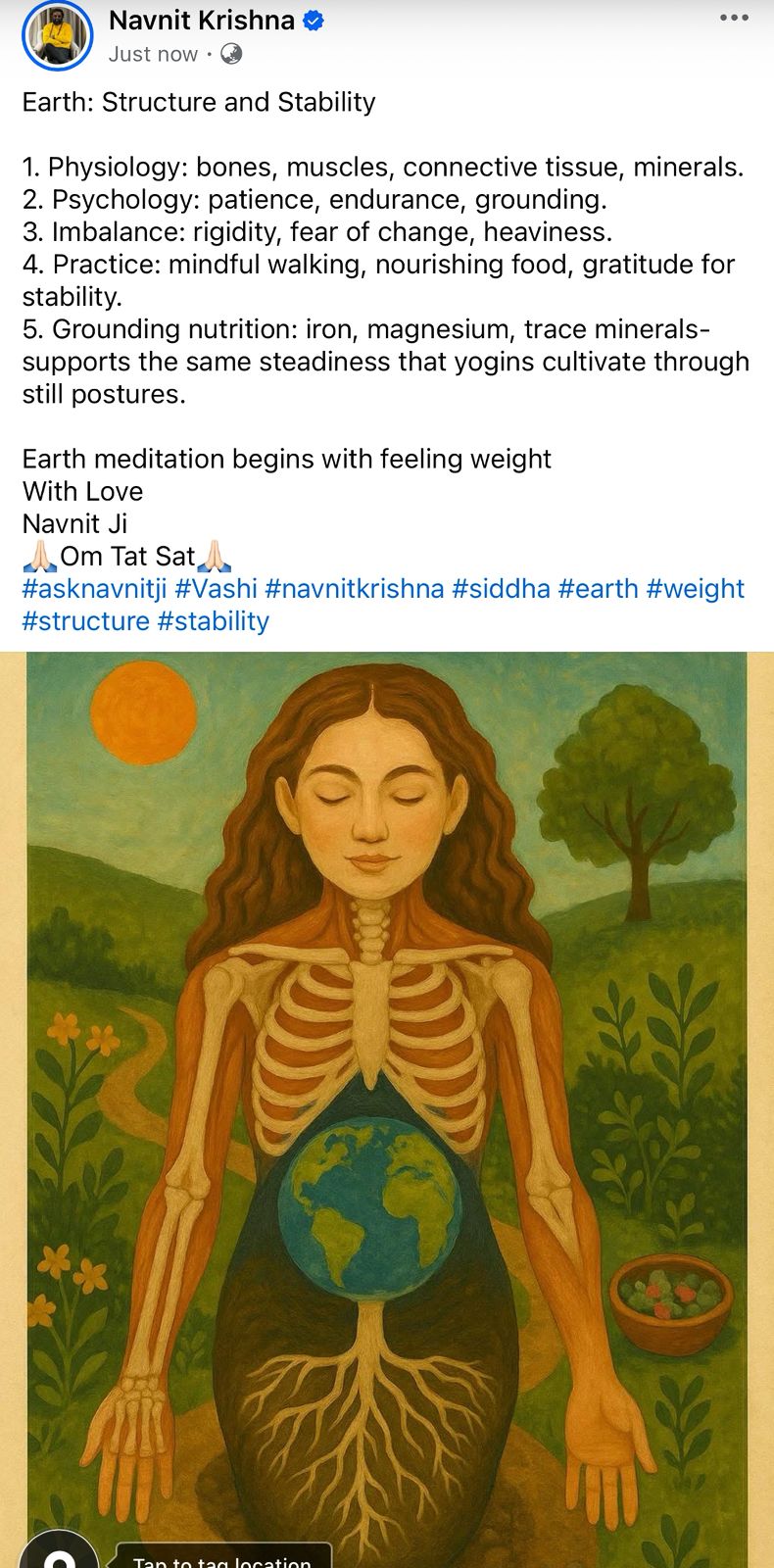Viewport: 774px width, 1568px height.
Task: Tap the "Earth: Structure and Stability" heading text
Action: coord(199,103)
